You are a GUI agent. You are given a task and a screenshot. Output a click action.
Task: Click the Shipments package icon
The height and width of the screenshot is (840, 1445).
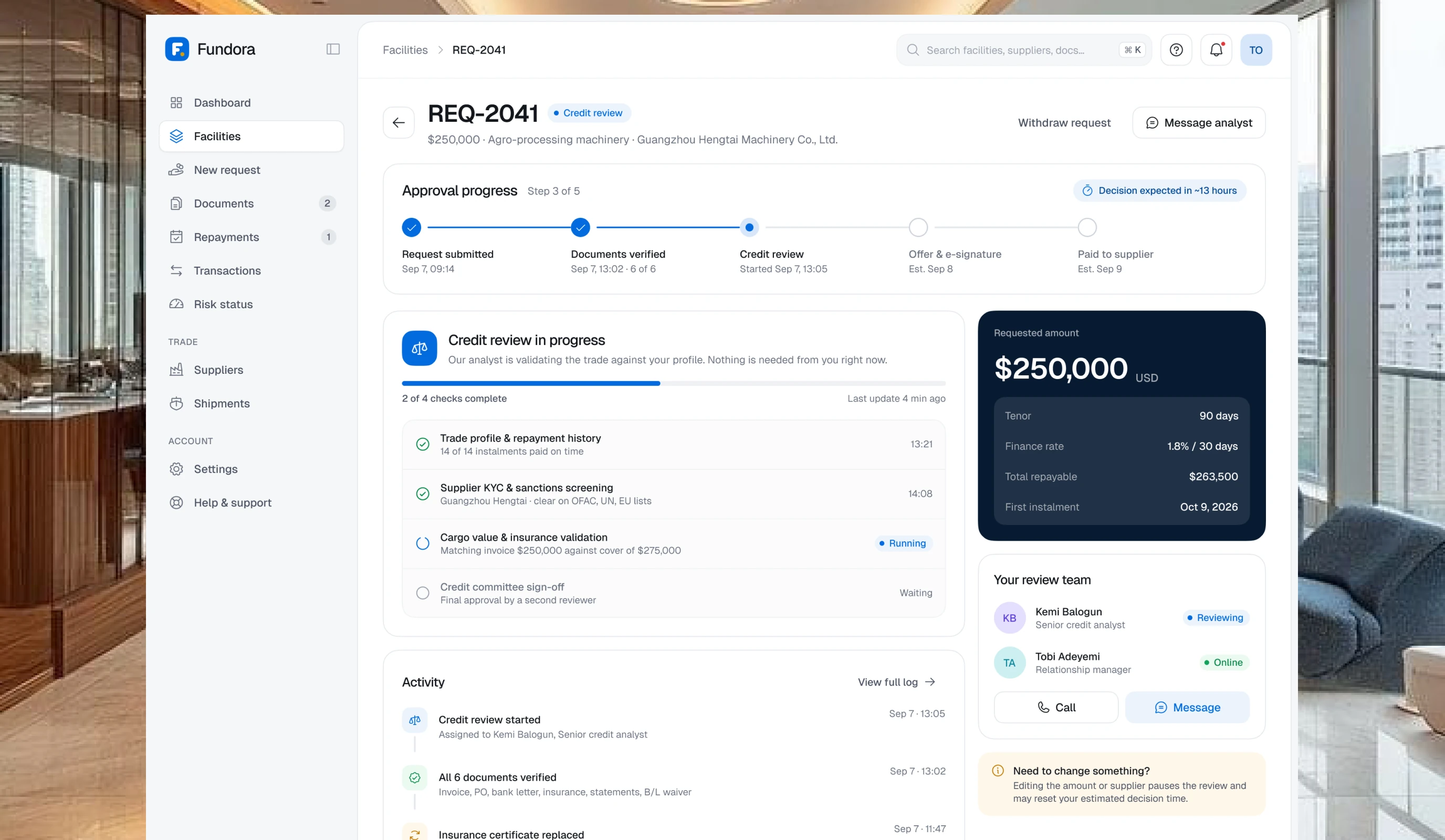click(176, 403)
